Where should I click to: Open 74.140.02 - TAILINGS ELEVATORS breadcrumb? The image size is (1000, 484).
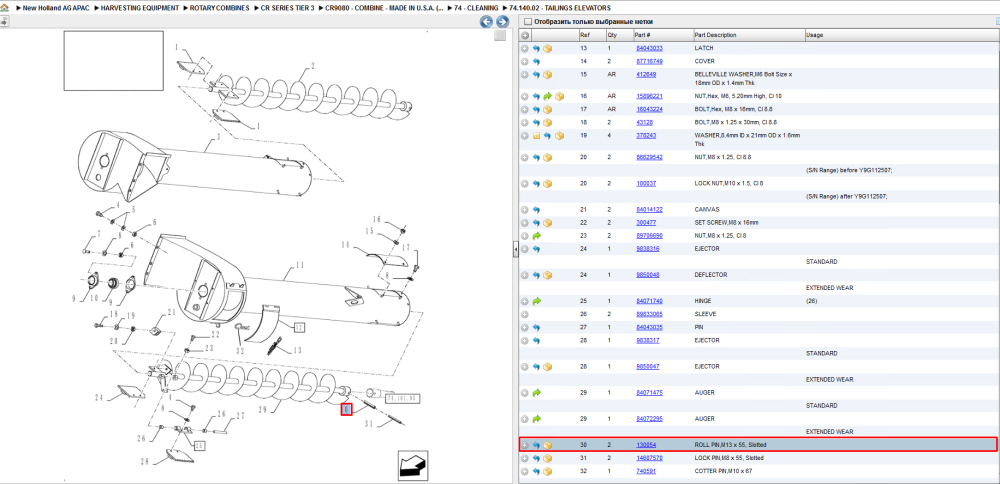coord(559,8)
